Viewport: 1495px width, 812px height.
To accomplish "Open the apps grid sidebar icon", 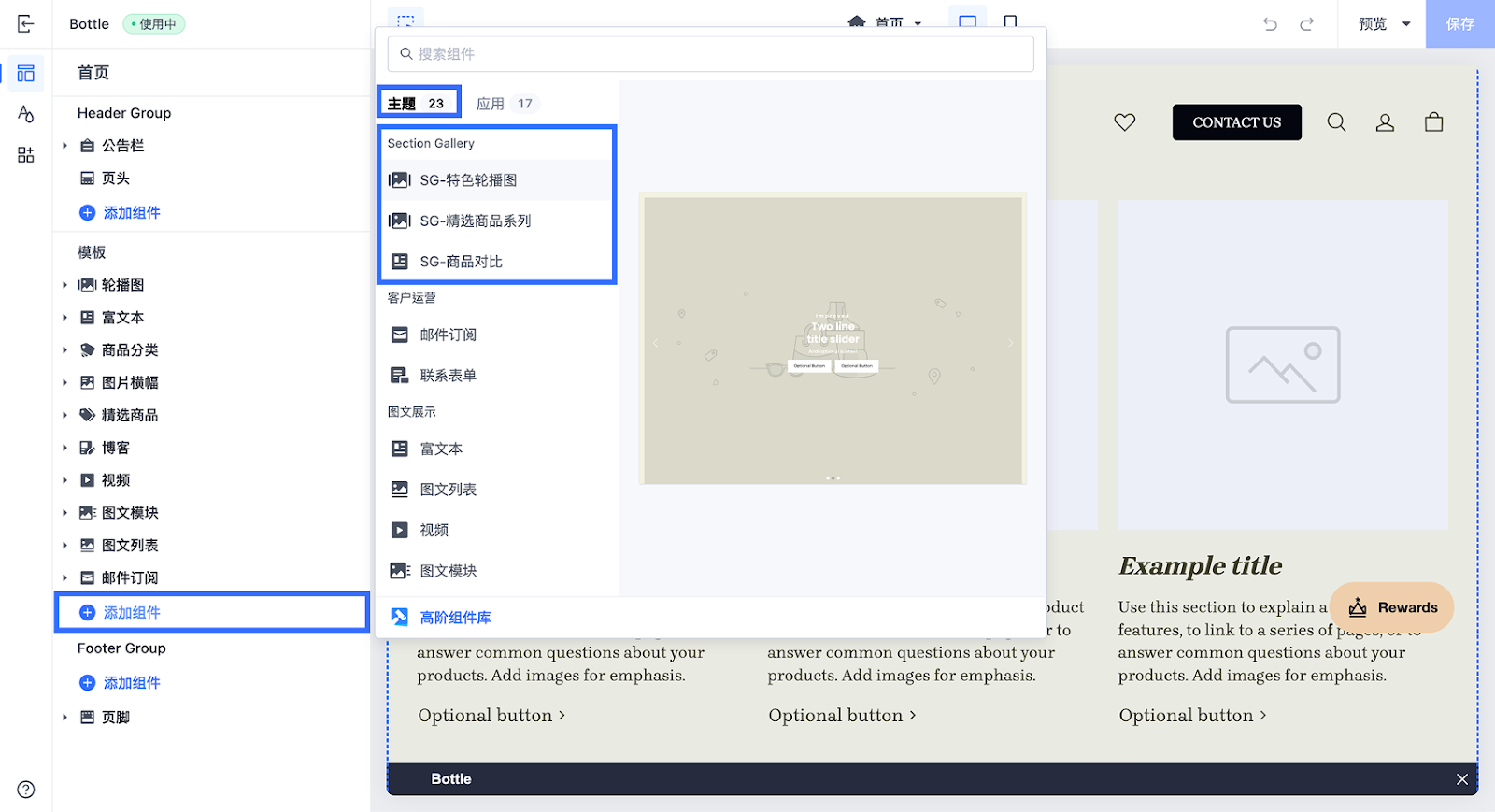I will pyautogui.click(x=25, y=154).
